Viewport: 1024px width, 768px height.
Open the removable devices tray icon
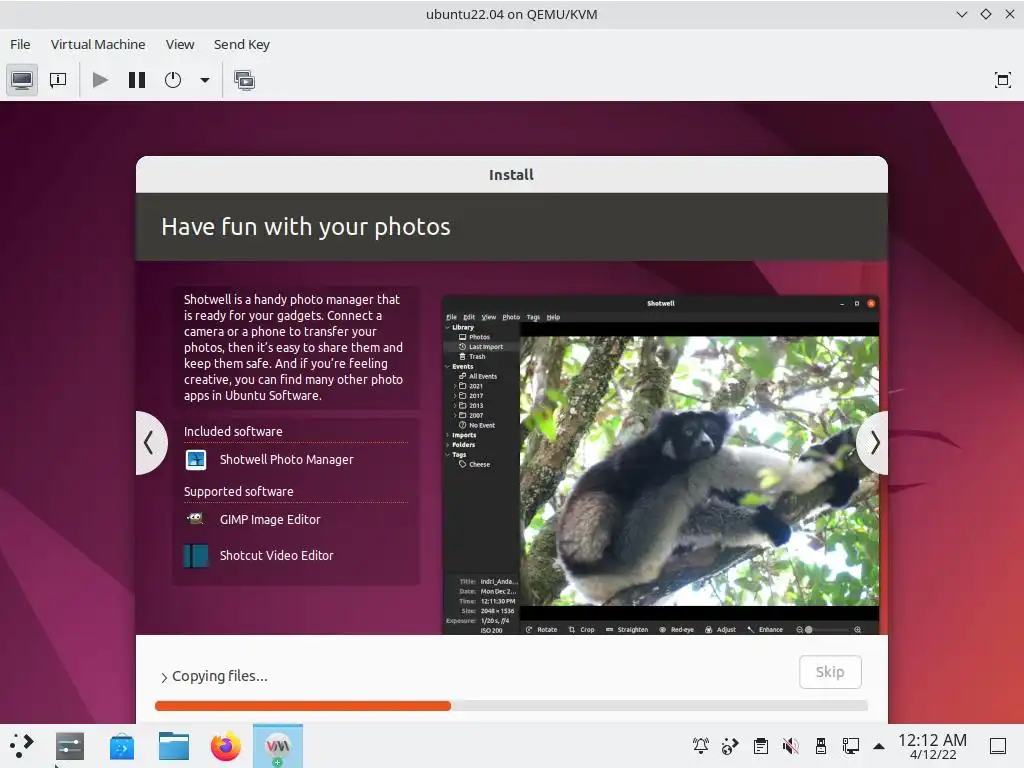point(821,745)
